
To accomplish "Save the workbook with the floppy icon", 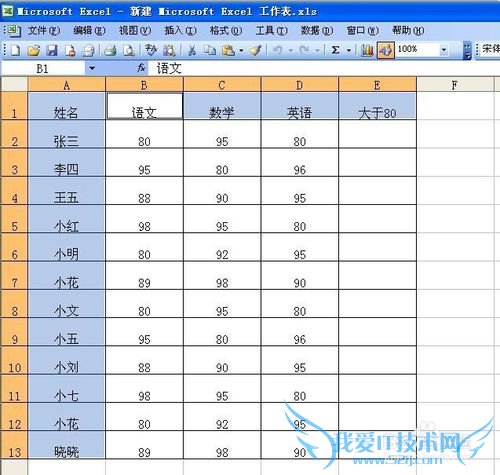I will pyautogui.click(x=52, y=50).
